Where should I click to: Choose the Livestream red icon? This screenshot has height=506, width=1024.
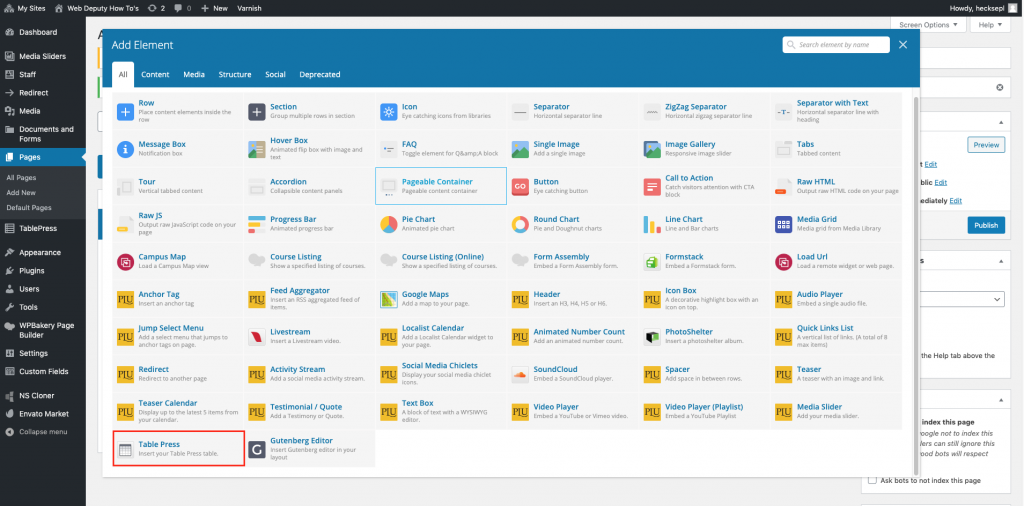257,337
